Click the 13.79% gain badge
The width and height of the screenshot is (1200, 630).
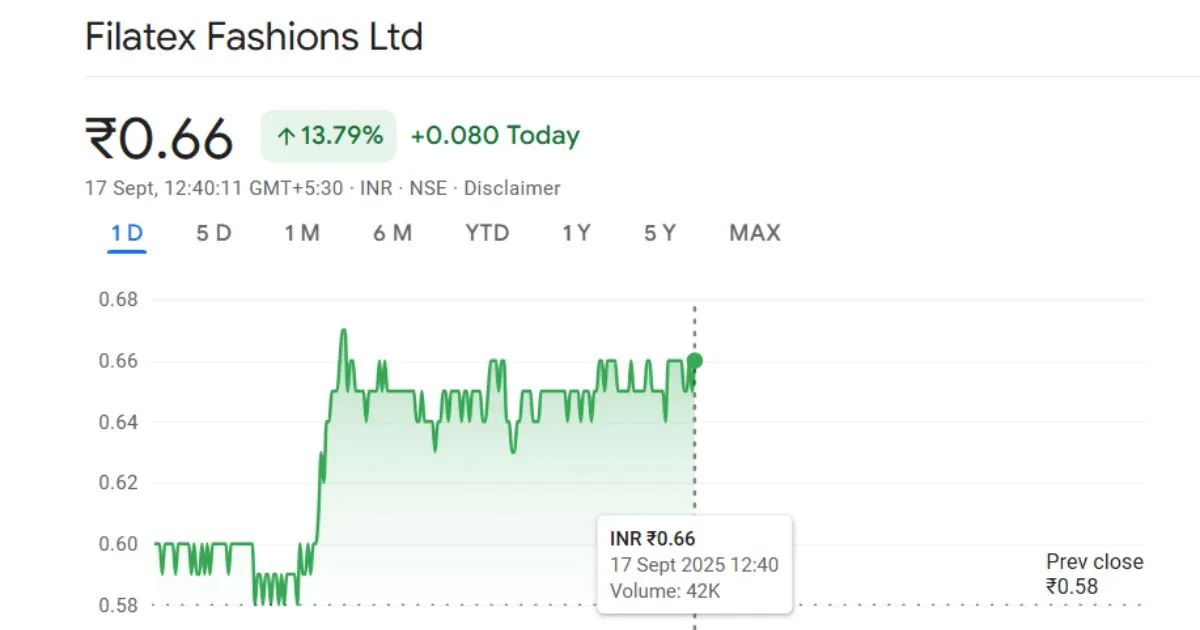tap(329, 136)
